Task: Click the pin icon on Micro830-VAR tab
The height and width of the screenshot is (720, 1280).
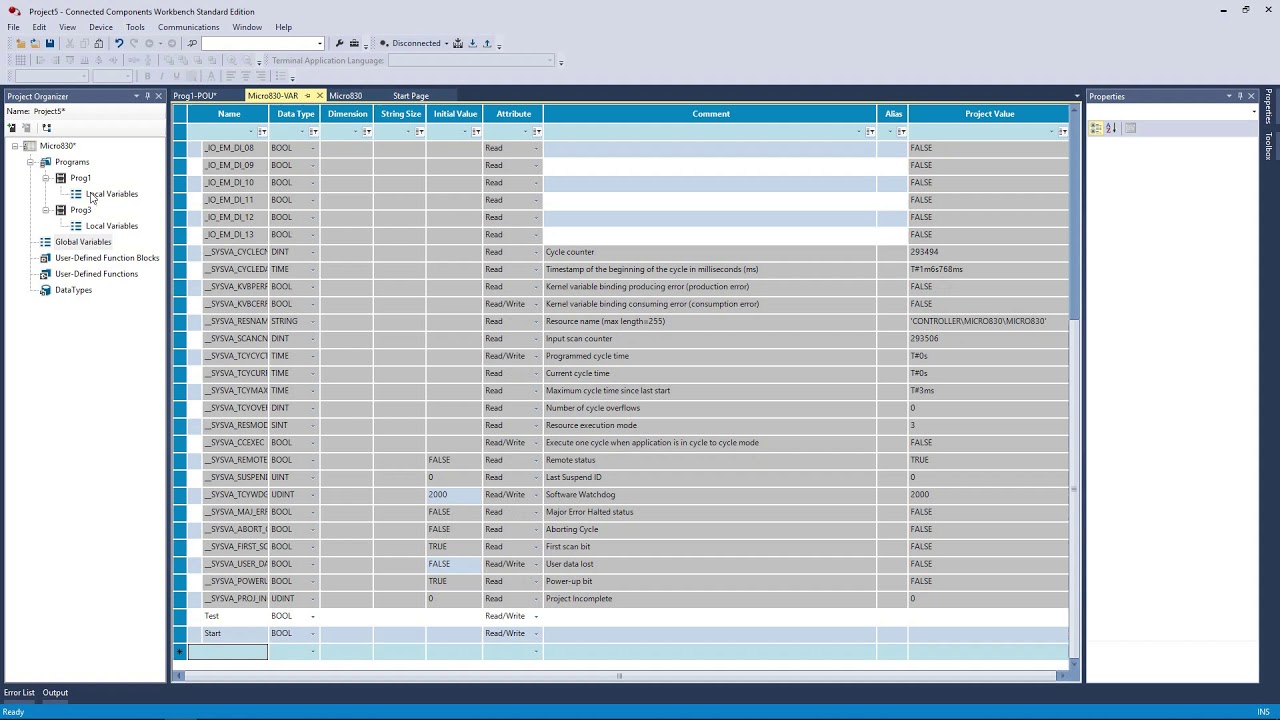Action: coord(307,96)
